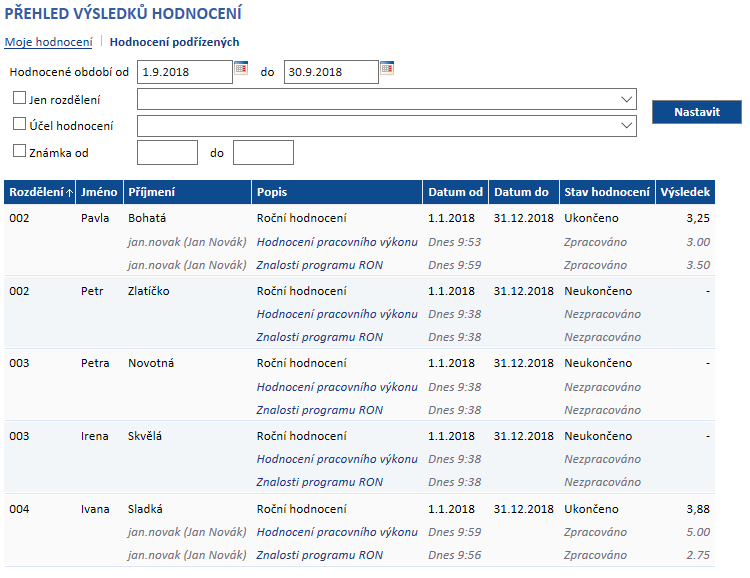Click score 3.50 in Bohatá's sub-row
The width and height of the screenshot is (750, 578).
pyautogui.click(x=698, y=265)
